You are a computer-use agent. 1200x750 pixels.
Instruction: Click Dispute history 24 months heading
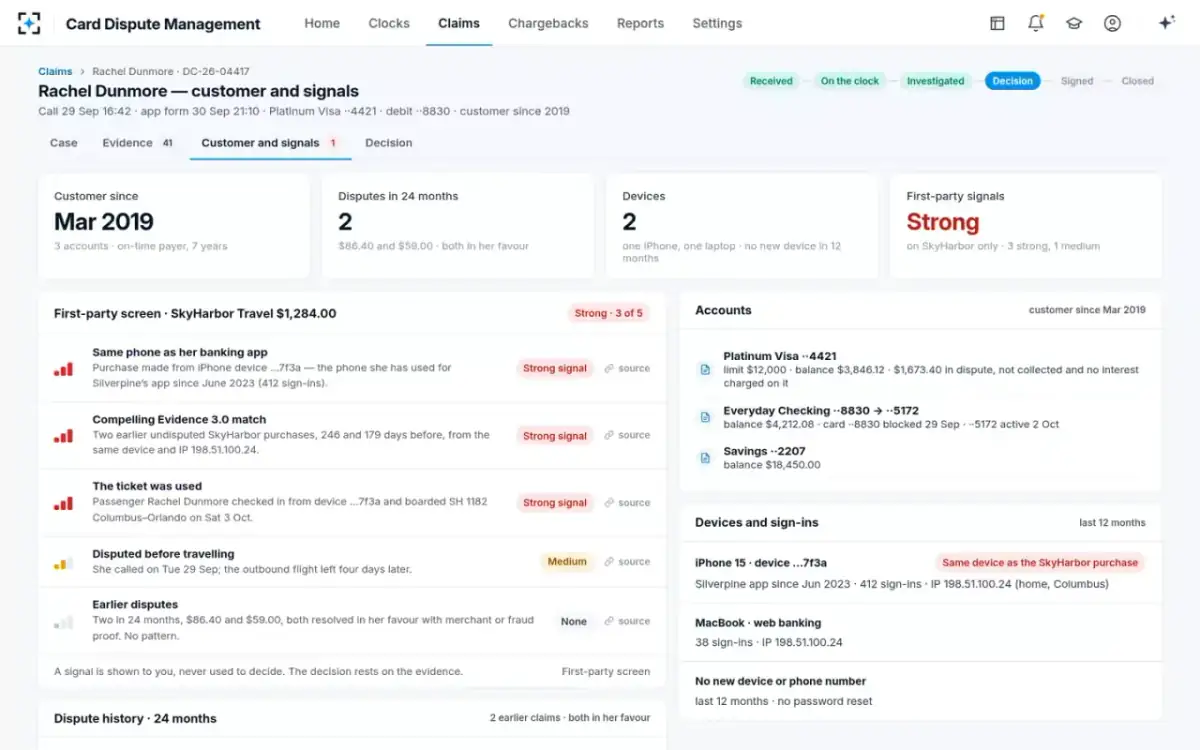click(135, 718)
